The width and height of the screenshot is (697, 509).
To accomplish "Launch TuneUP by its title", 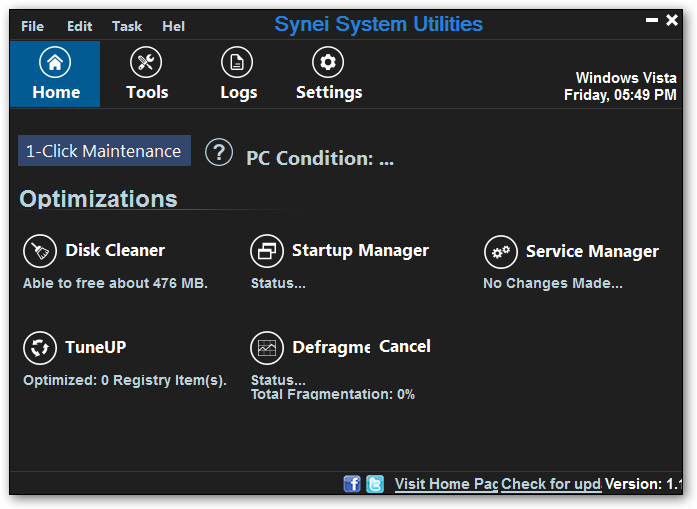I will click(96, 347).
